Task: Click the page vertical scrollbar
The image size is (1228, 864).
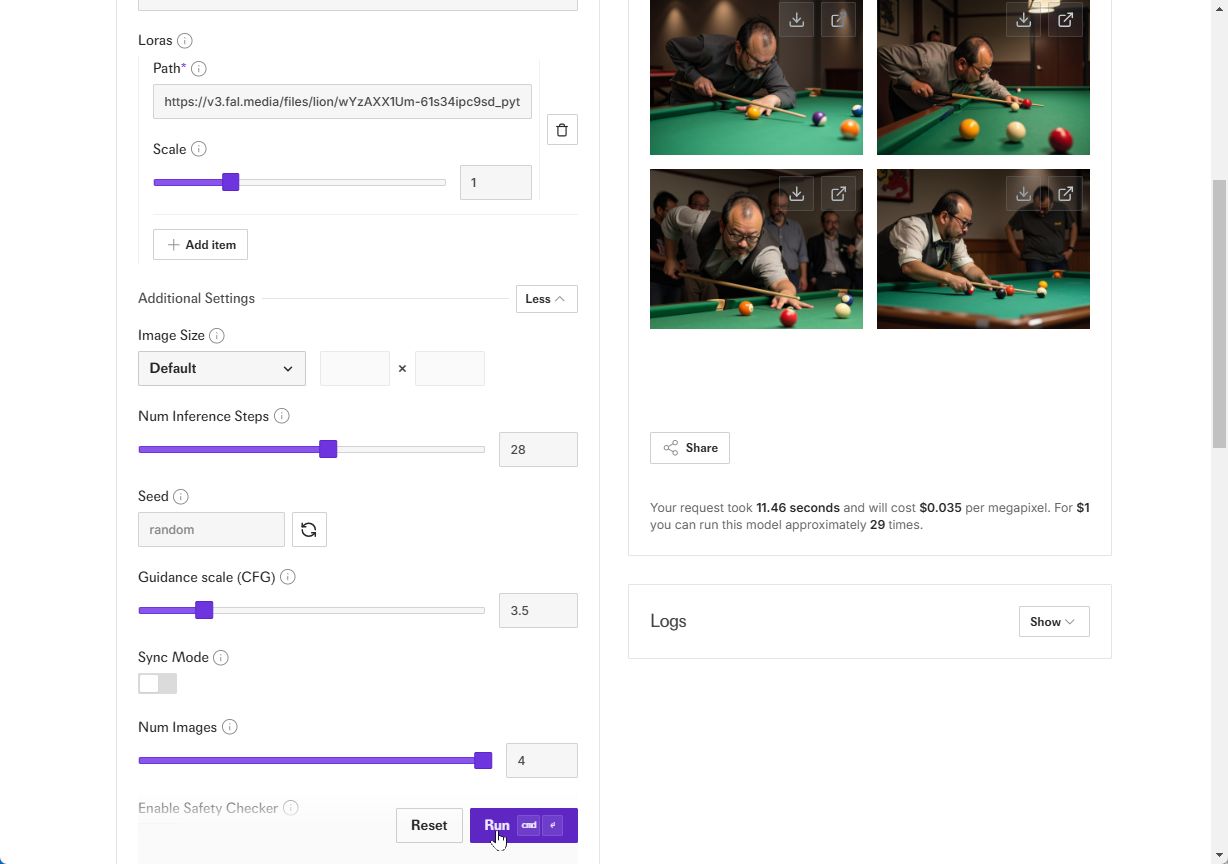Action: [x=1219, y=314]
